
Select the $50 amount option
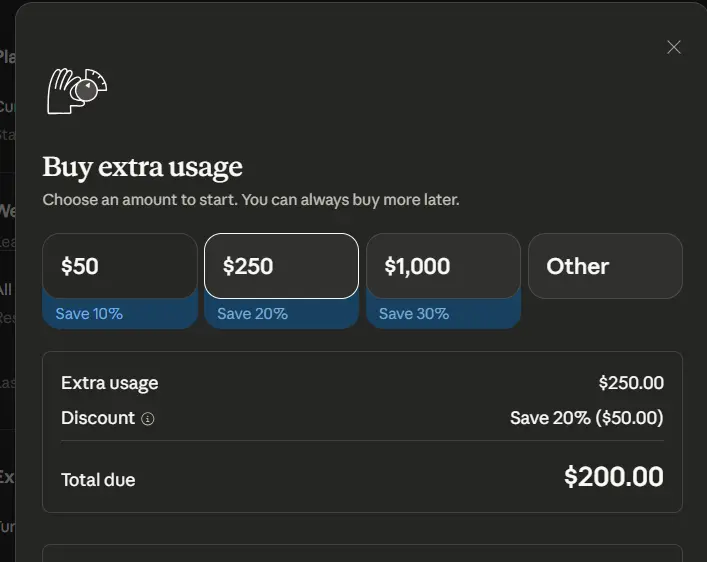point(119,266)
